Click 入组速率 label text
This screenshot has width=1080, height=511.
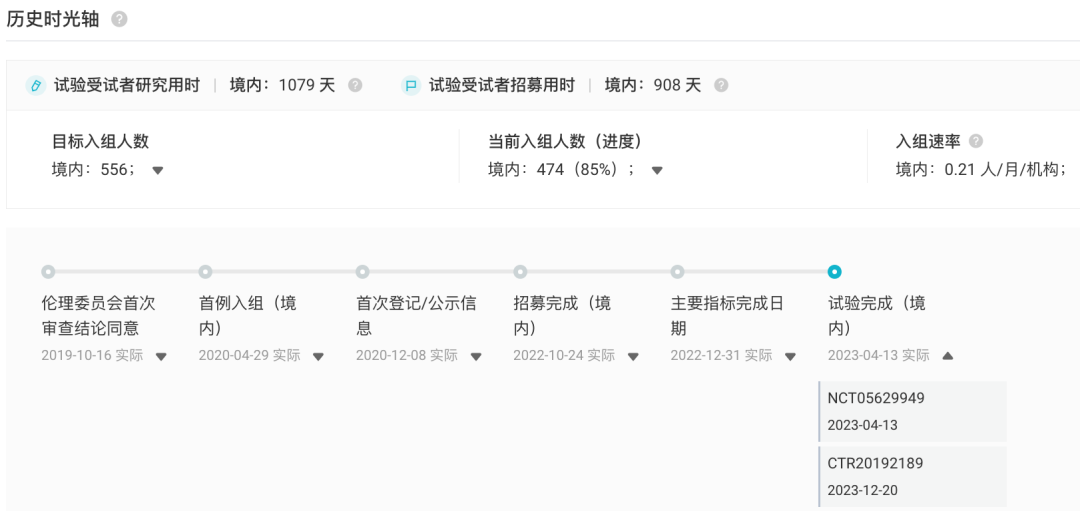coord(928,142)
